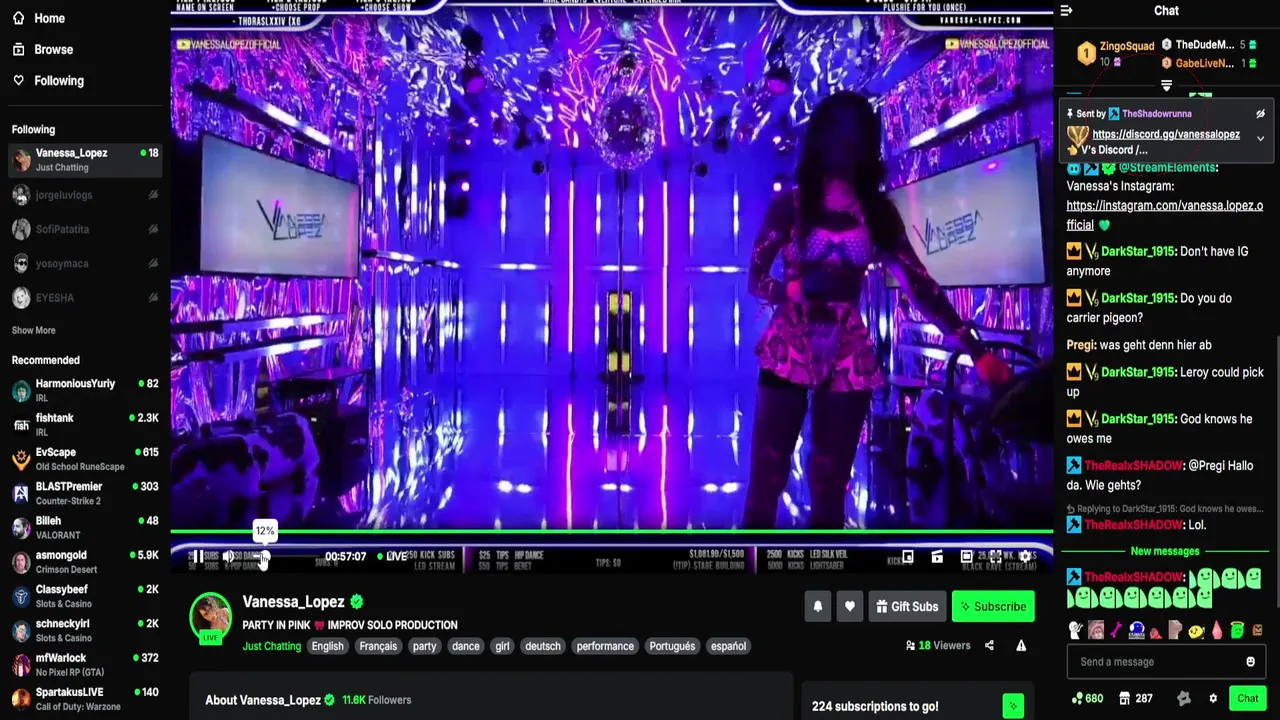
Task: Pause the live stream video
Action: 198,557
